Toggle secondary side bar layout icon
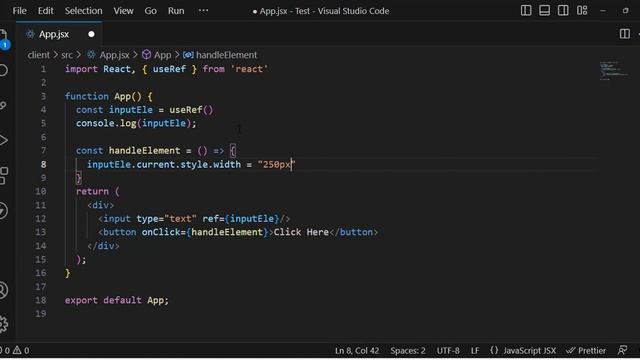Viewport: 640px width, 360px height. (x=563, y=11)
